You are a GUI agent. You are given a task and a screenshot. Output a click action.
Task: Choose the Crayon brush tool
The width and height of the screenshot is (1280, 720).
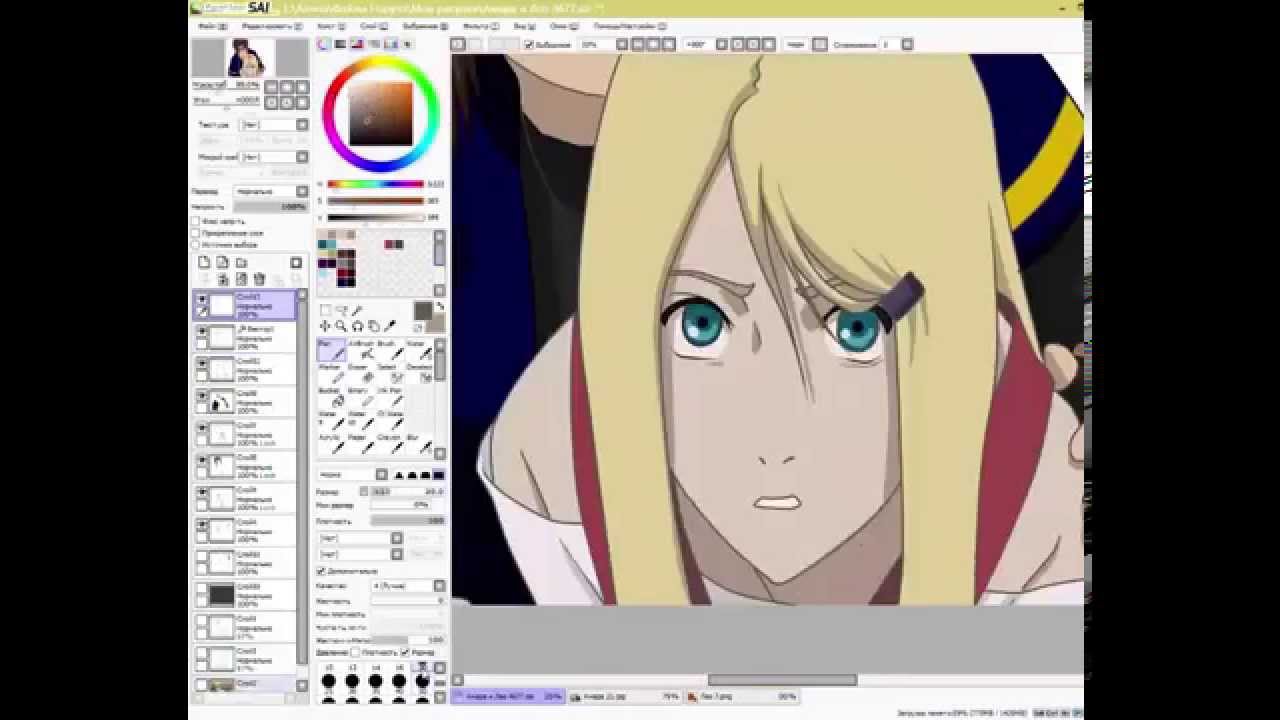coord(390,444)
